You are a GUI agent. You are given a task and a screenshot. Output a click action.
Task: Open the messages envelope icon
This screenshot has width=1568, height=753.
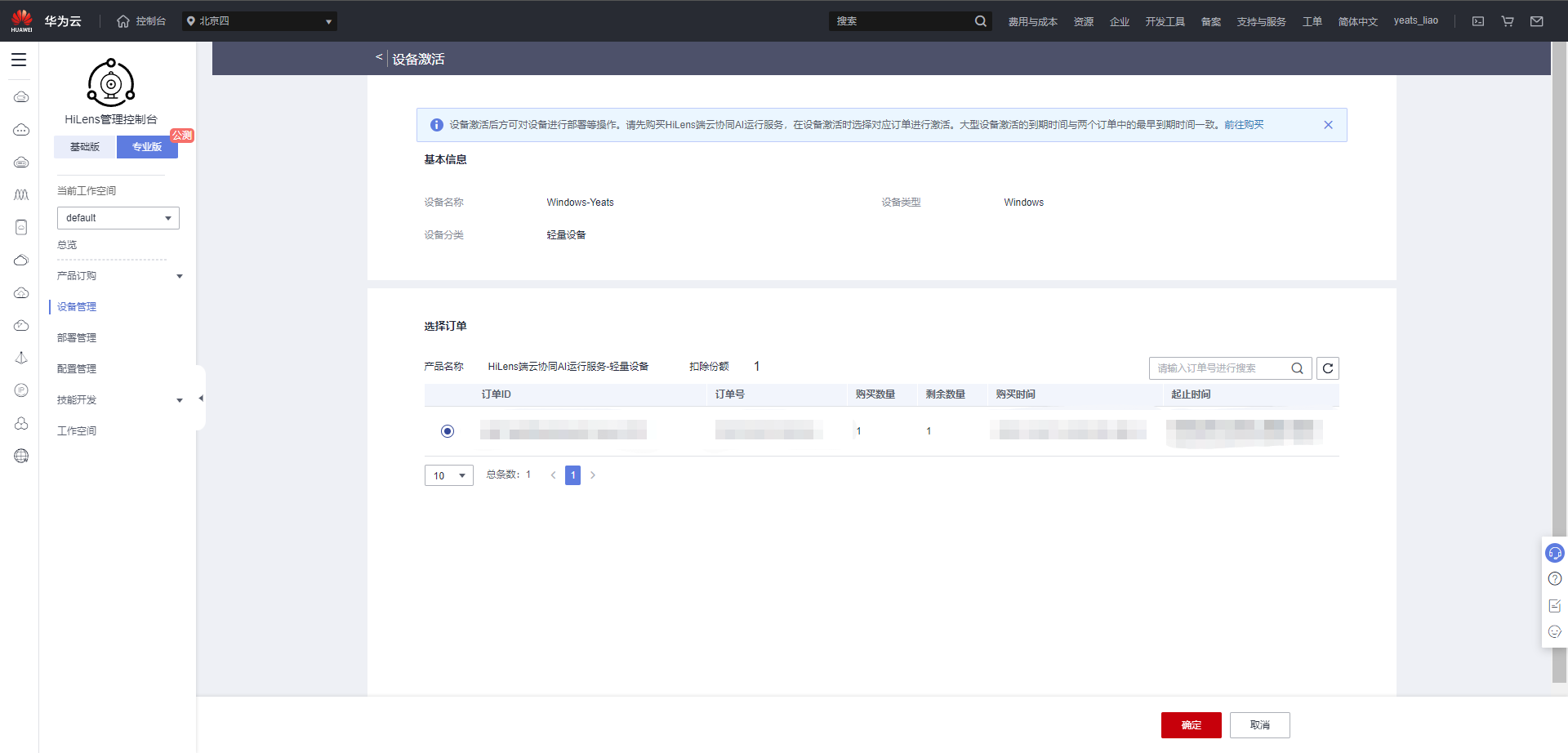[1537, 21]
